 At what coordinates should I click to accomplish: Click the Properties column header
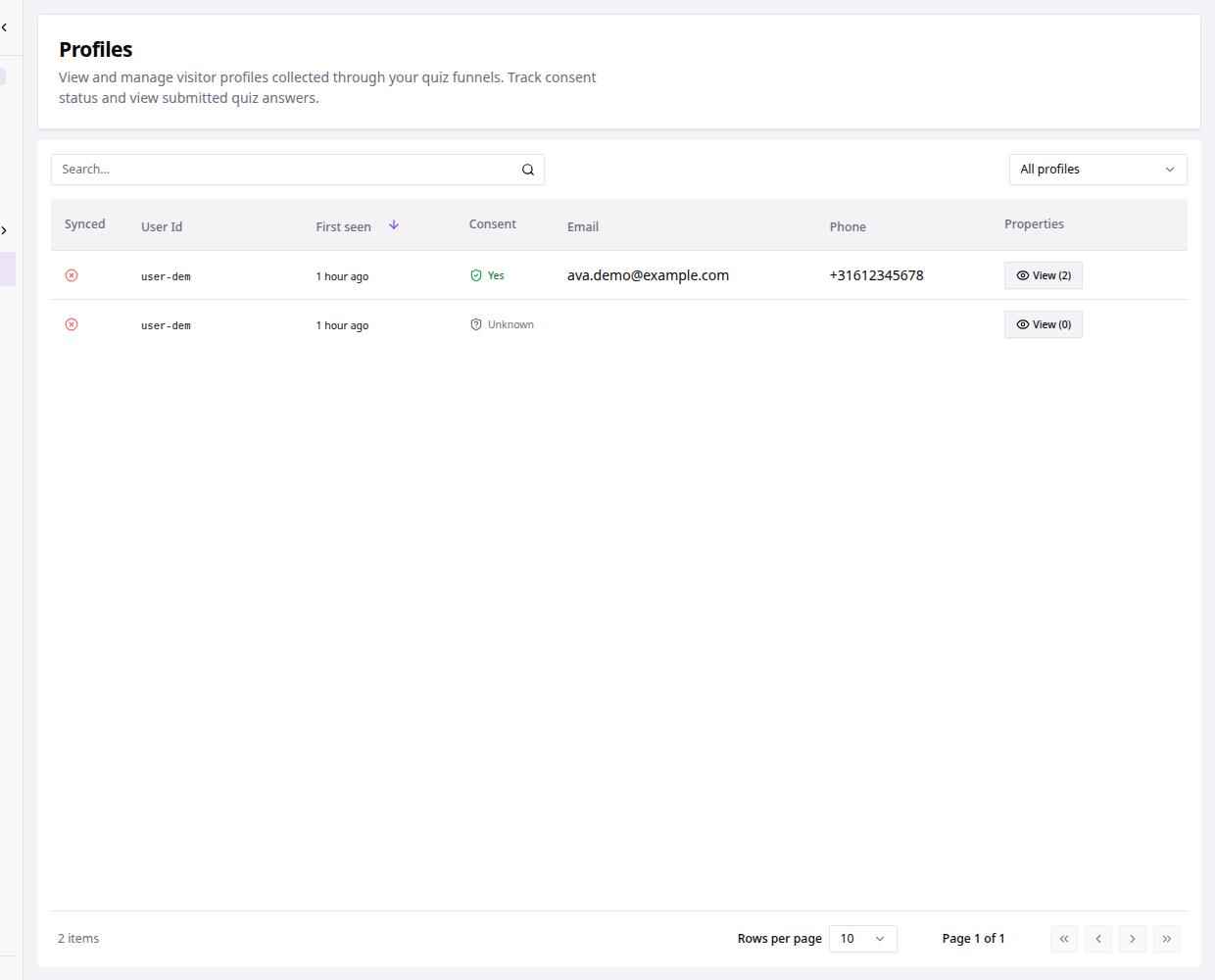coord(1034,224)
